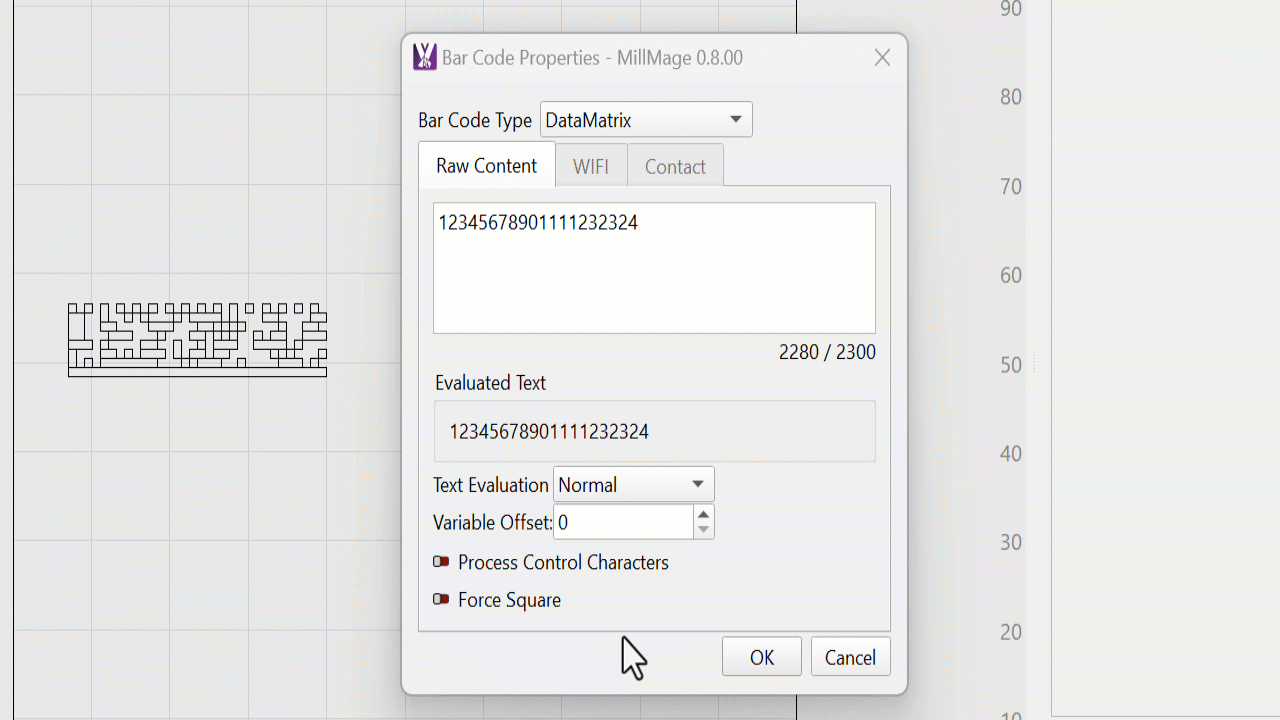
Task: Enable Process Control Characters switch
Action: (441, 562)
